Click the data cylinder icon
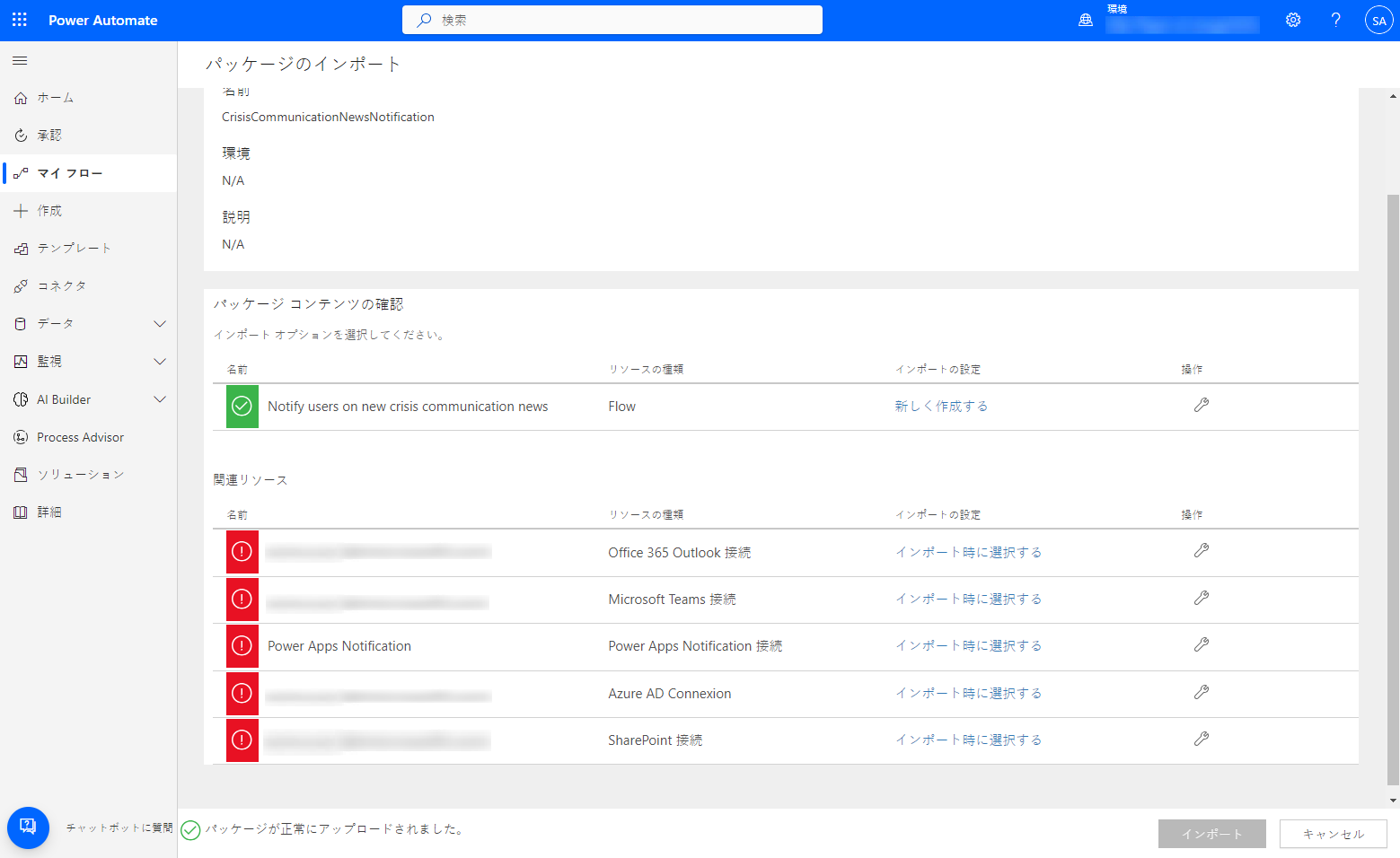Image resolution: width=1400 pixels, height=858 pixels. click(21, 324)
